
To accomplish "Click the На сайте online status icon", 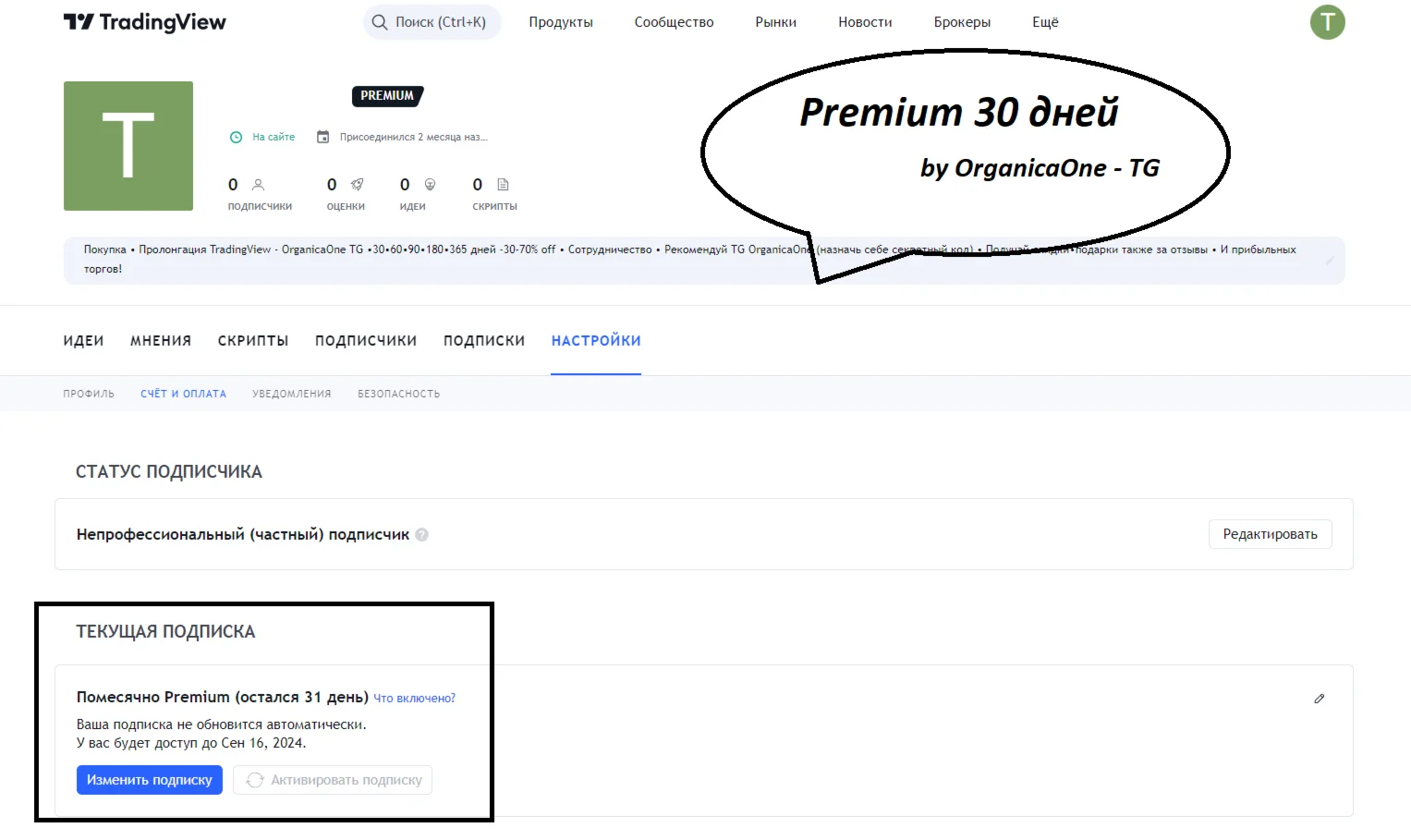I will point(236,137).
